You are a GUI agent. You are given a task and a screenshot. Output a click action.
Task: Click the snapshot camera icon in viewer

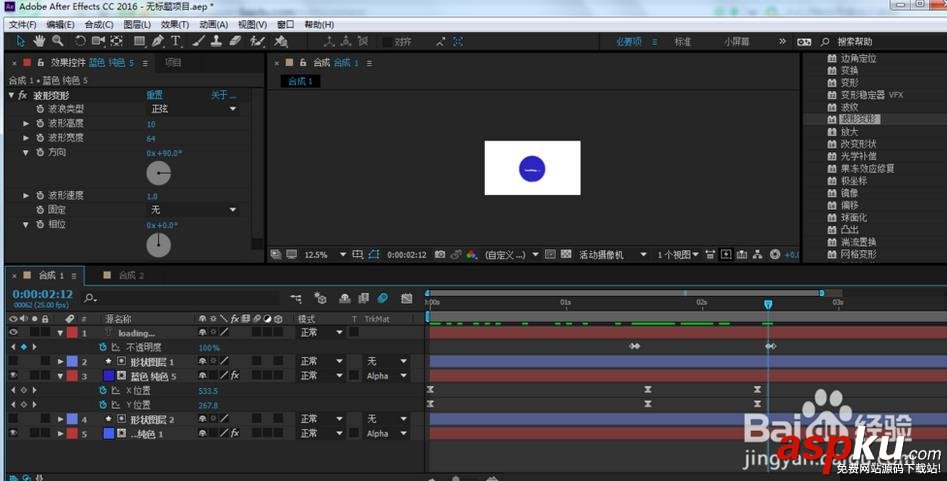point(440,254)
